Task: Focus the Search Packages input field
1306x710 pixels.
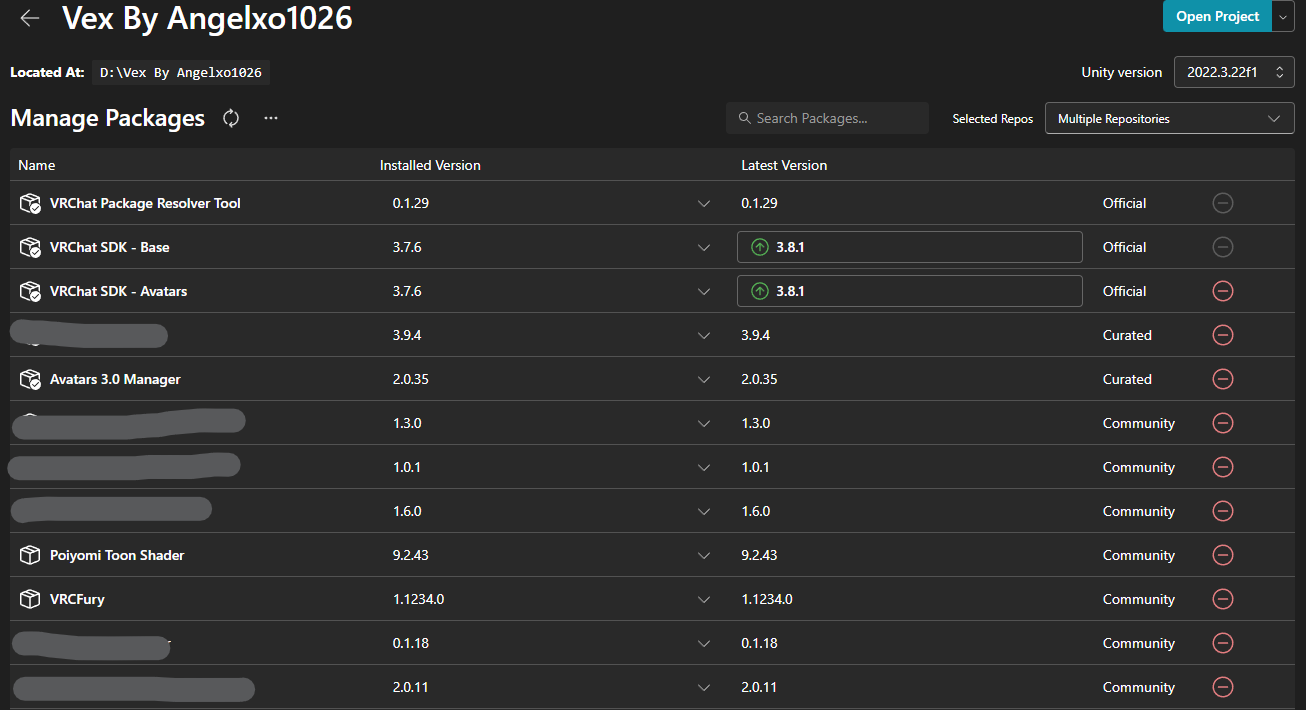Action: point(827,118)
